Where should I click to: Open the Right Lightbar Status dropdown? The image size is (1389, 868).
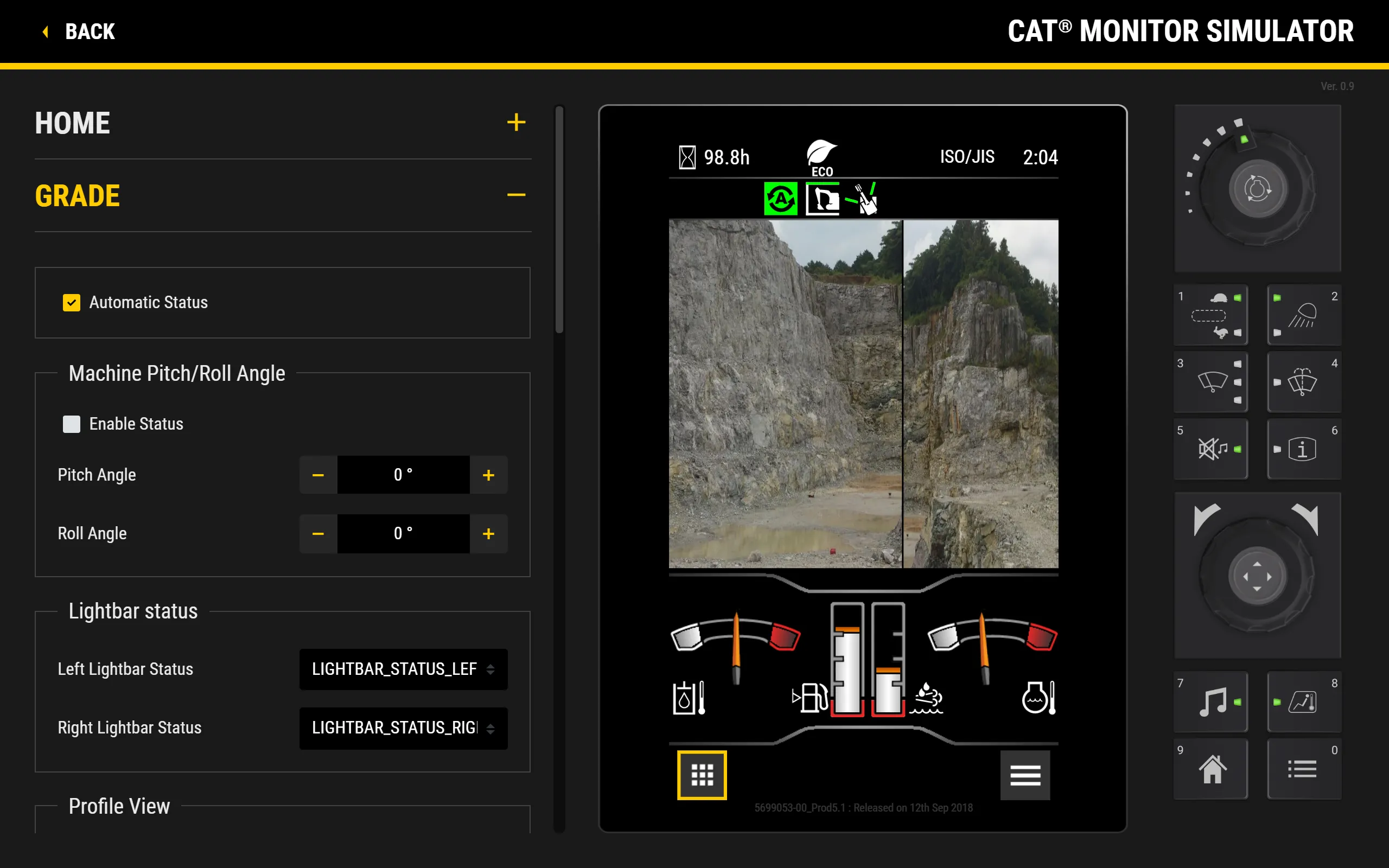[x=400, y=727]
